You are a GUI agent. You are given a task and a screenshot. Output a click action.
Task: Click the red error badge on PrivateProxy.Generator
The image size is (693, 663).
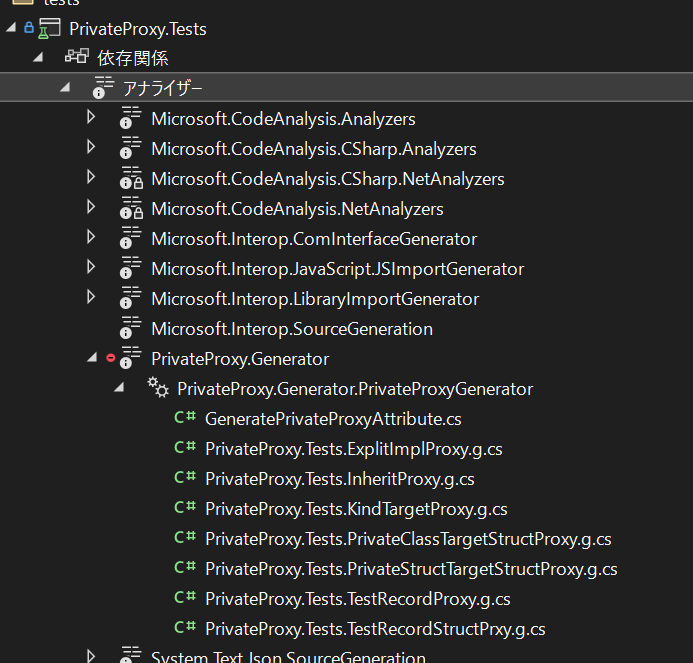click(111, 358)
